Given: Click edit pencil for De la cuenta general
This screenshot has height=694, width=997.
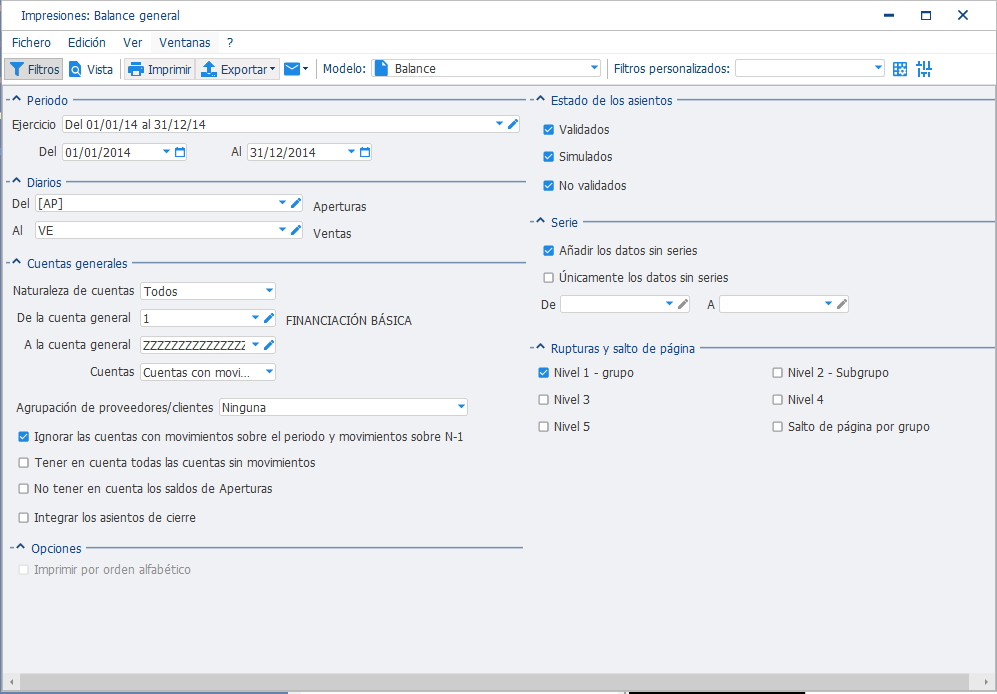Looking at the screenshot, I should [269, 318].
